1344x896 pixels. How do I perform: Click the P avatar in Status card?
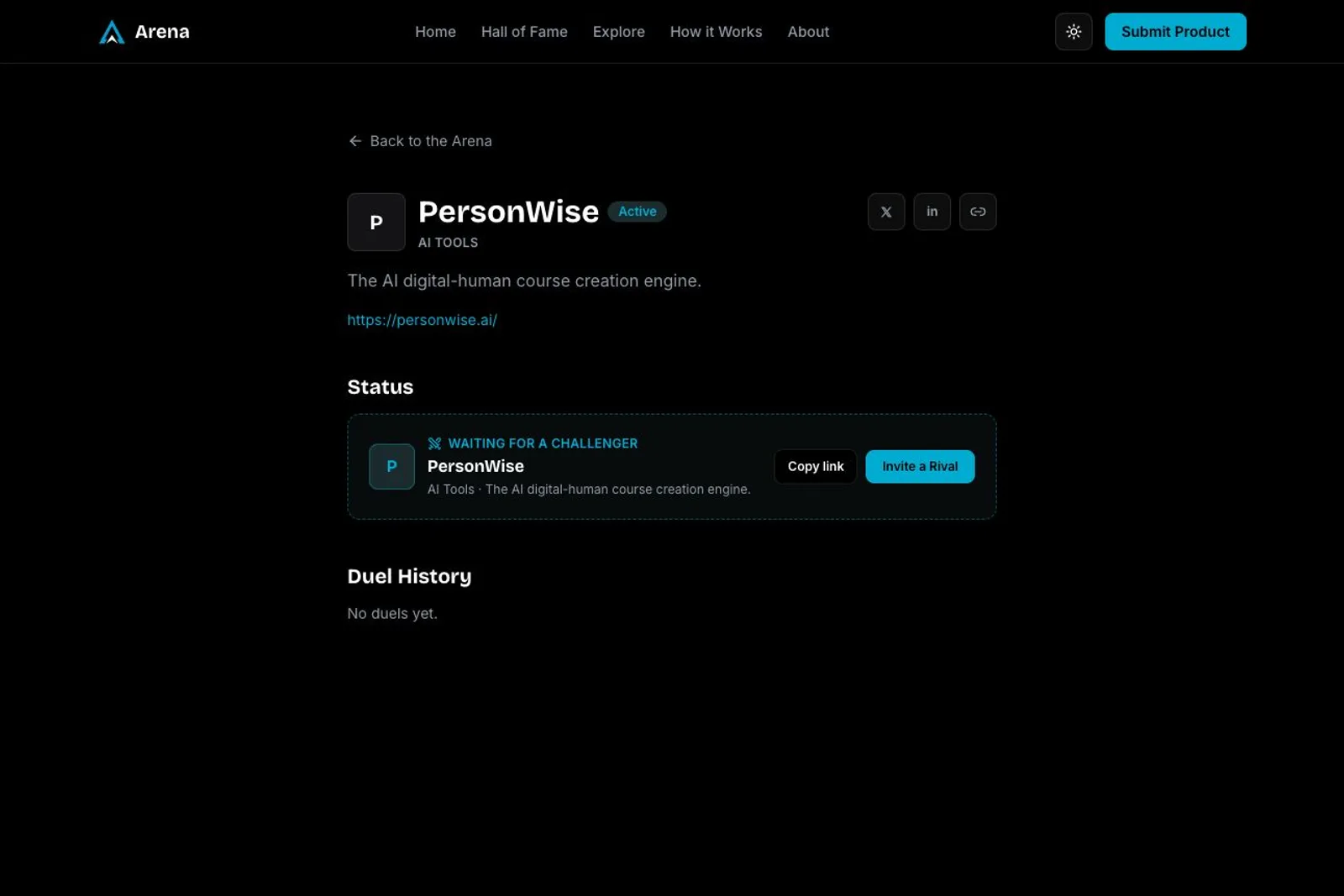391,466
